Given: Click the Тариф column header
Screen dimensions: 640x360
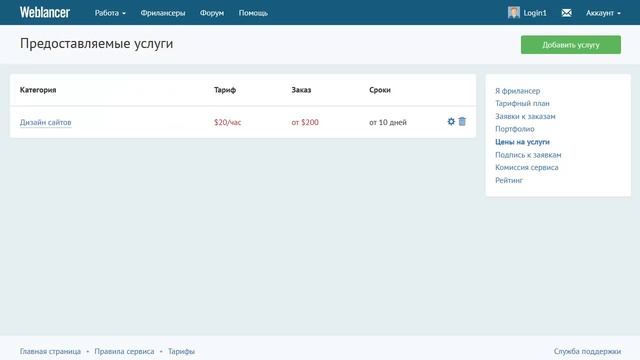Looking at the screenshot, I should tap(225, 90).
